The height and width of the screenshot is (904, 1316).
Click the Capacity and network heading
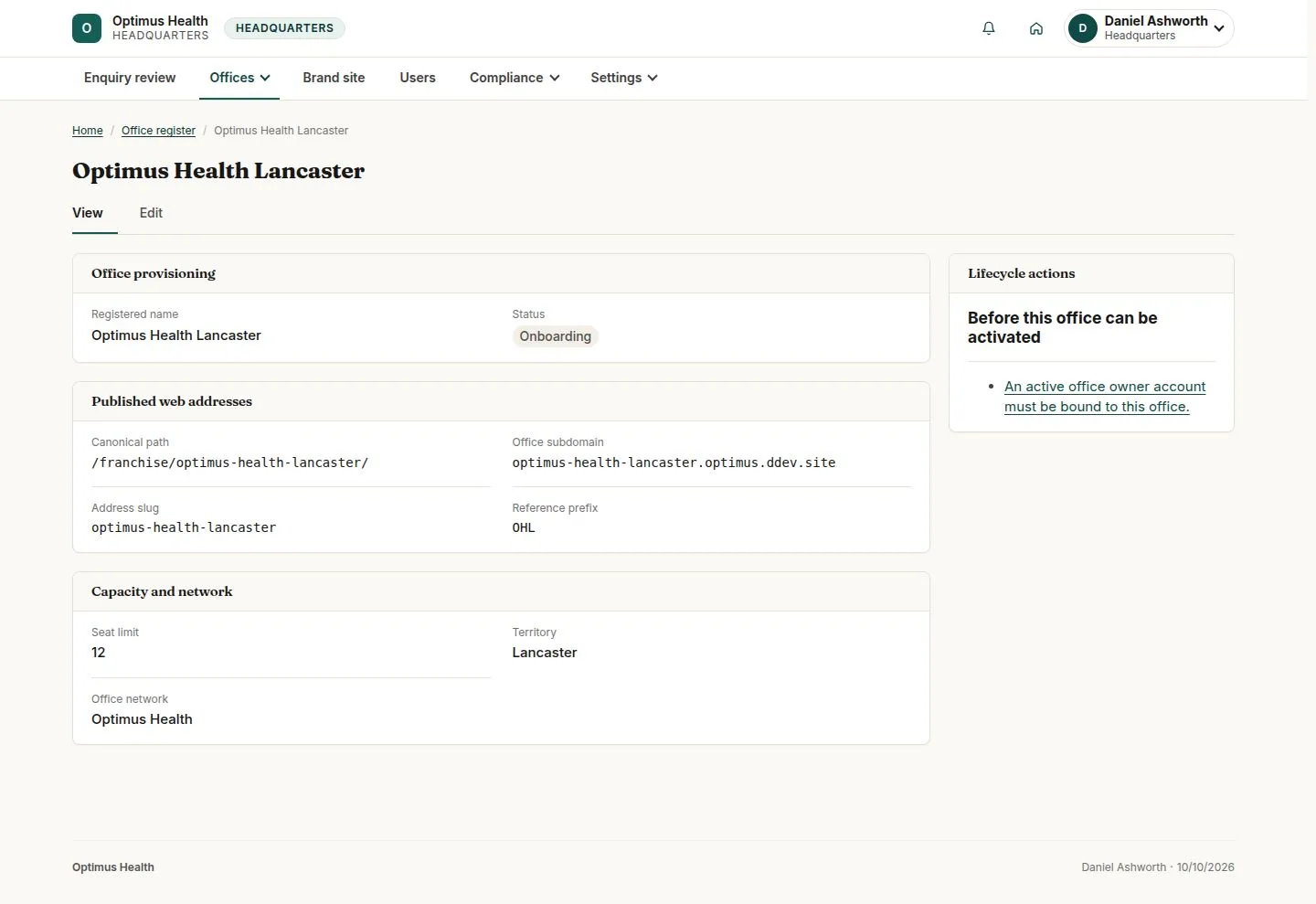(162, 591)
